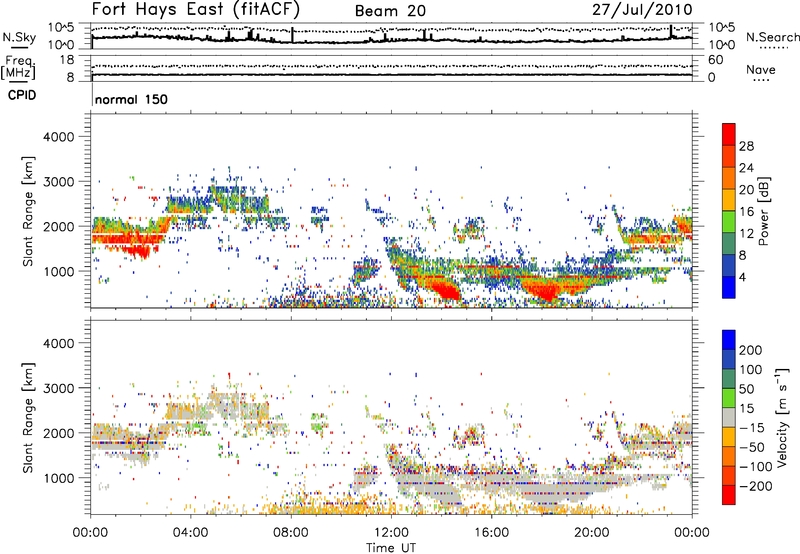Click the '12:00' time axis tick label
This screenshot has height=554, width=800.
391,533
